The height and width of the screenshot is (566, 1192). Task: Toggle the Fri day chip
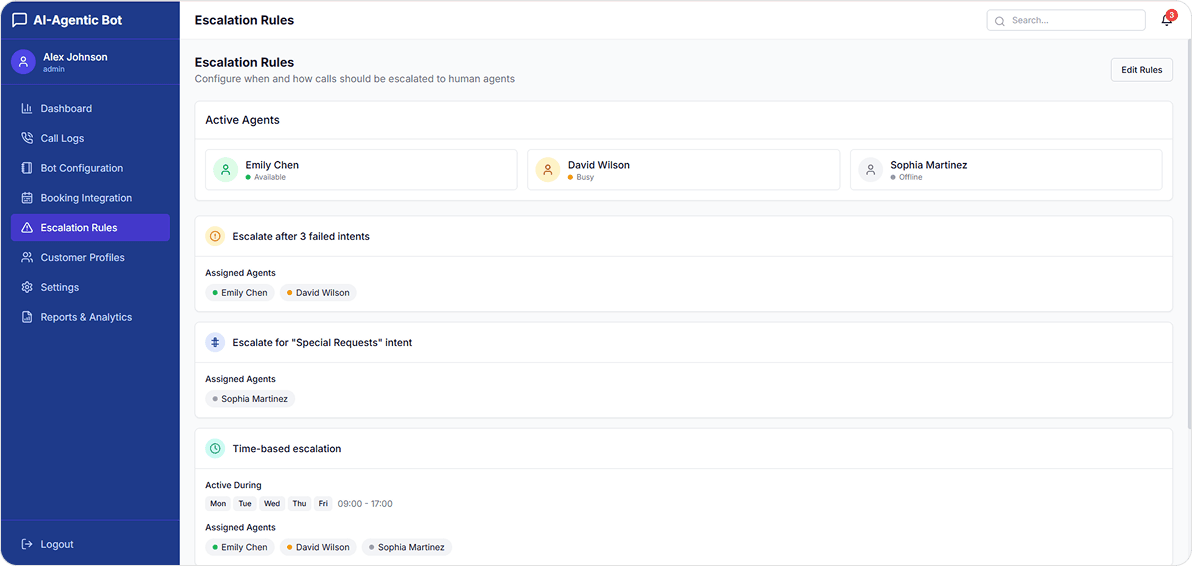[x=323, y=504]
